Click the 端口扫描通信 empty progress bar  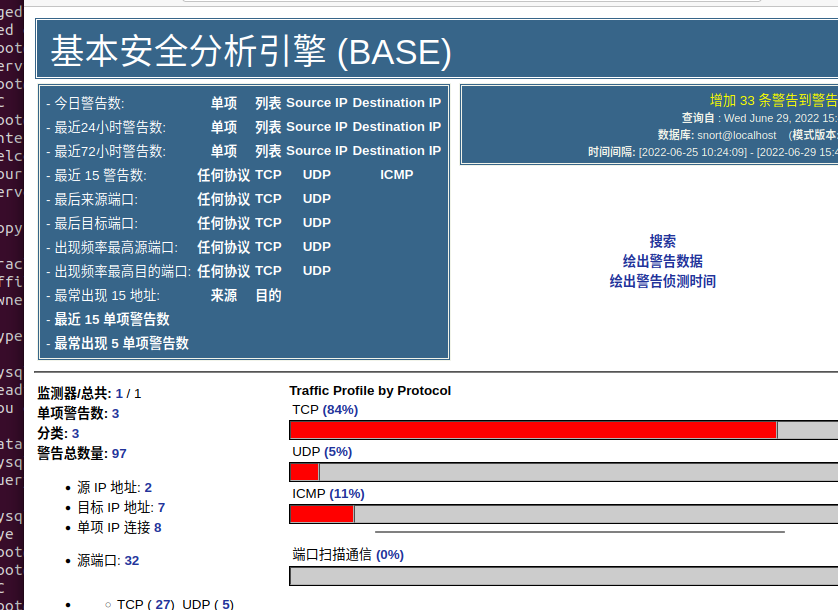tap(564, 576)
